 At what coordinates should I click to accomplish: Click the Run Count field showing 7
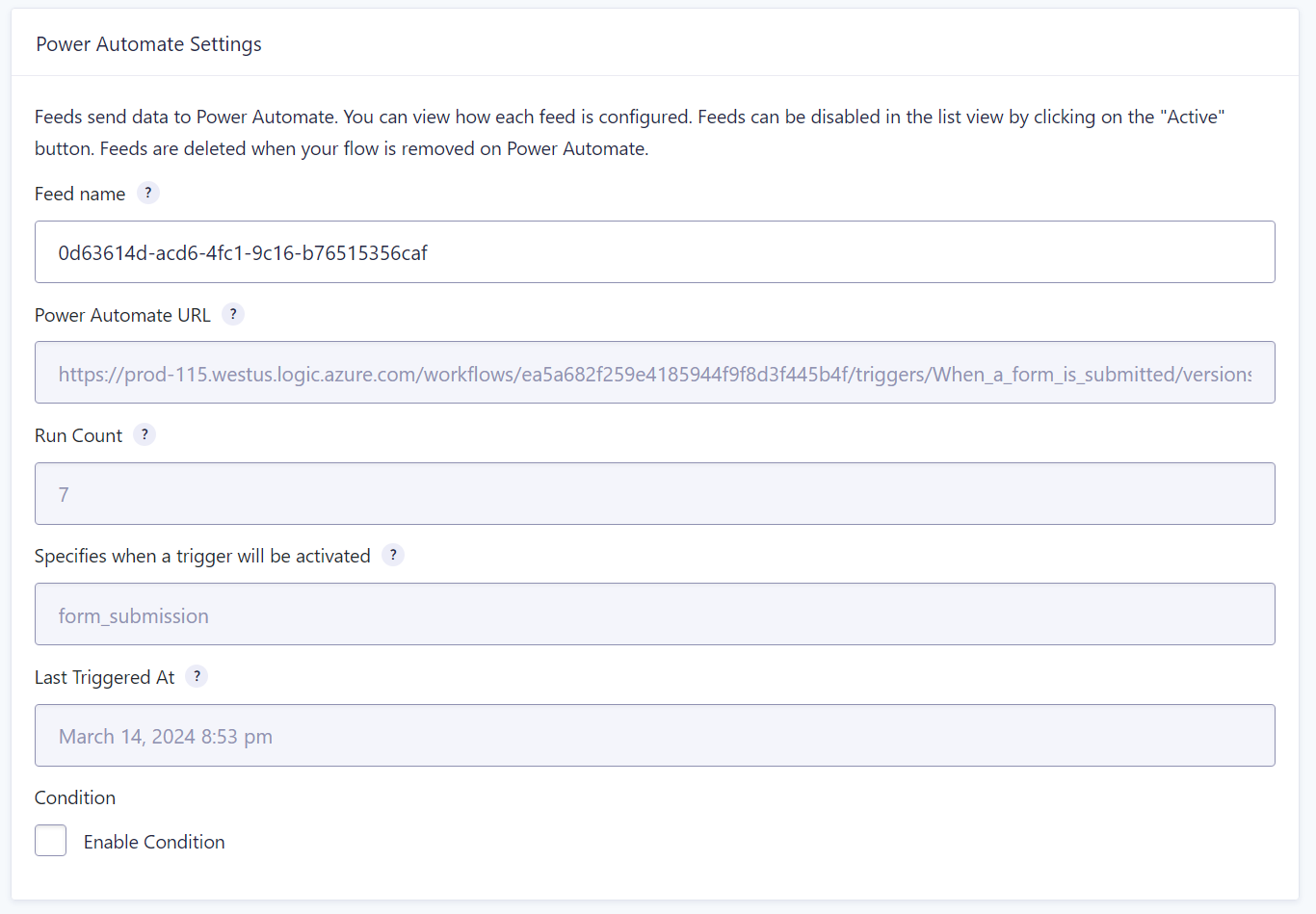click(655, 494)
